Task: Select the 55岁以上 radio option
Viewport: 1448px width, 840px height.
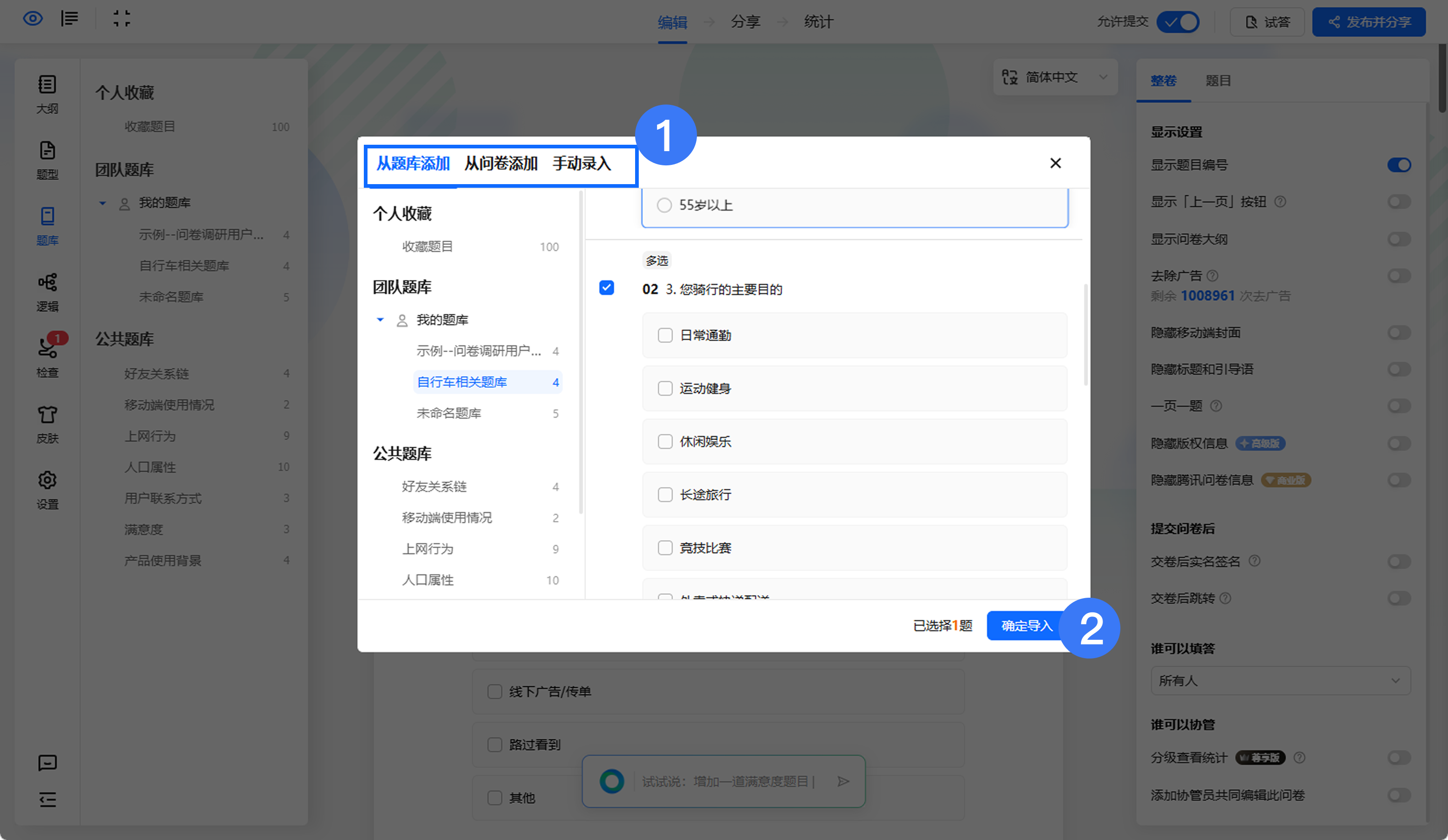Action: pyautogui.click(x=664, y=205)
